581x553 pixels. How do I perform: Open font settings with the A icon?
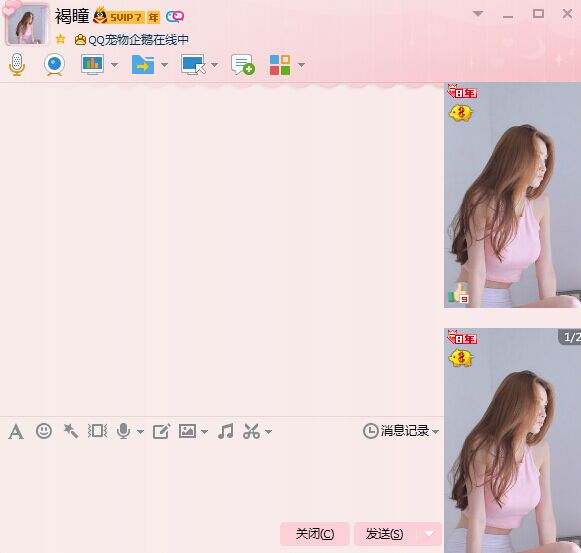16,431
